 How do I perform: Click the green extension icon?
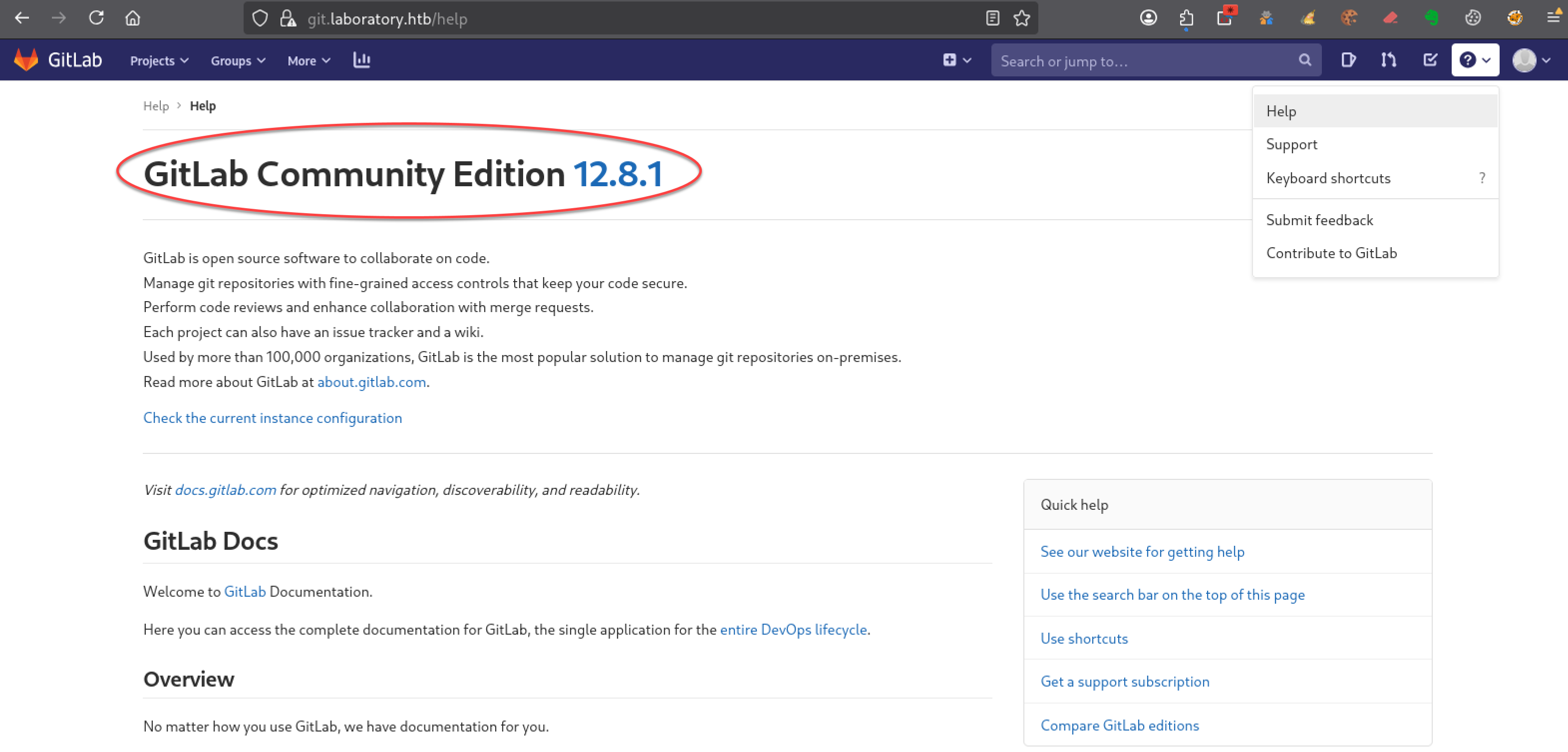pyautogui.click(x=1432, y=18)
